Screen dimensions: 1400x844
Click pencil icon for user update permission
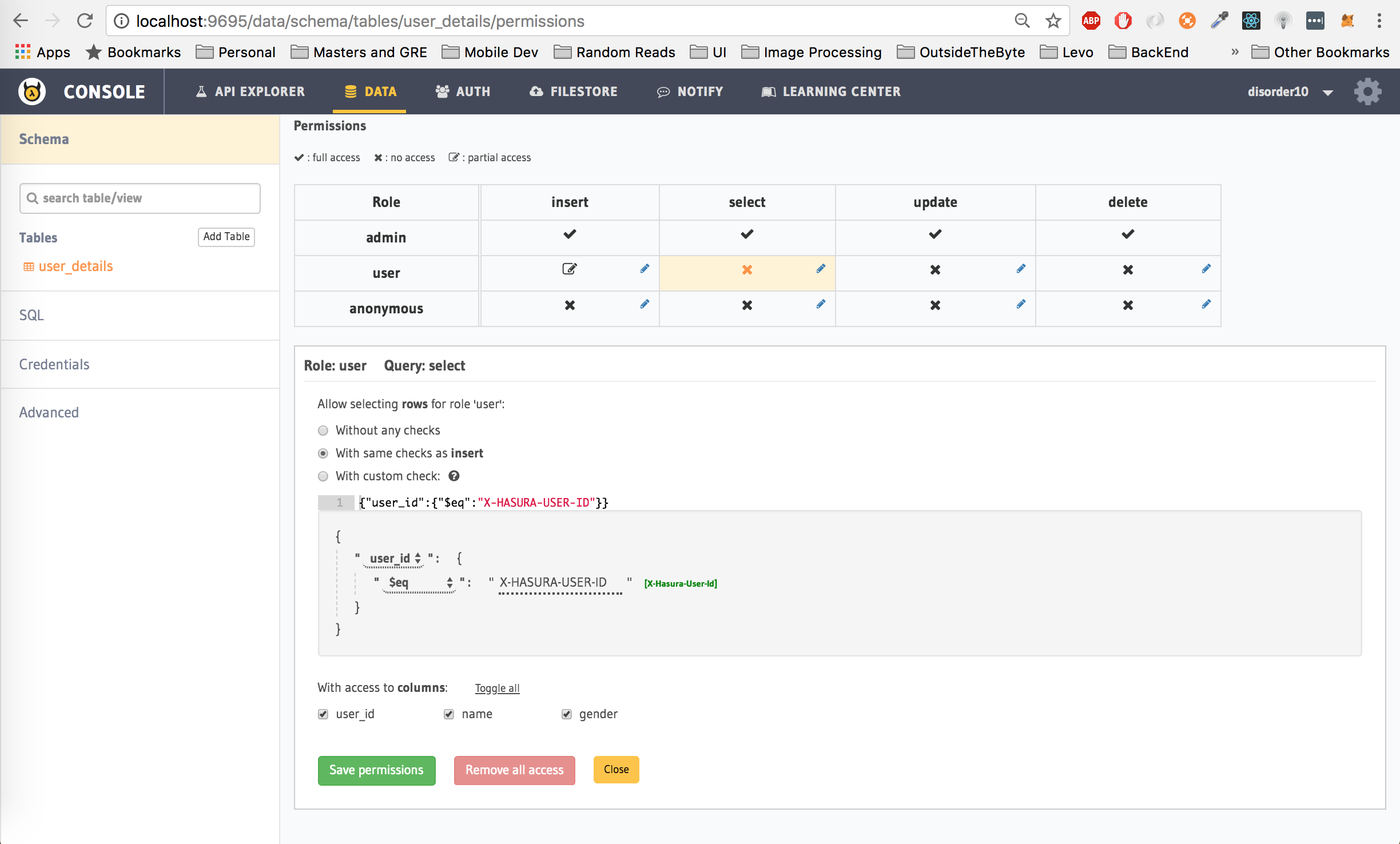click(x=1021, y=269)
